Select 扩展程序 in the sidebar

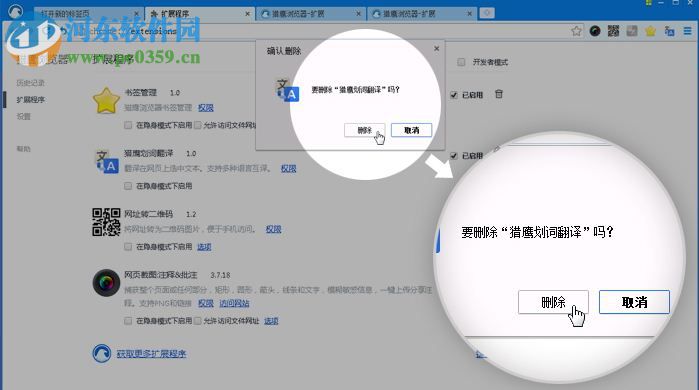pos(30,99)
